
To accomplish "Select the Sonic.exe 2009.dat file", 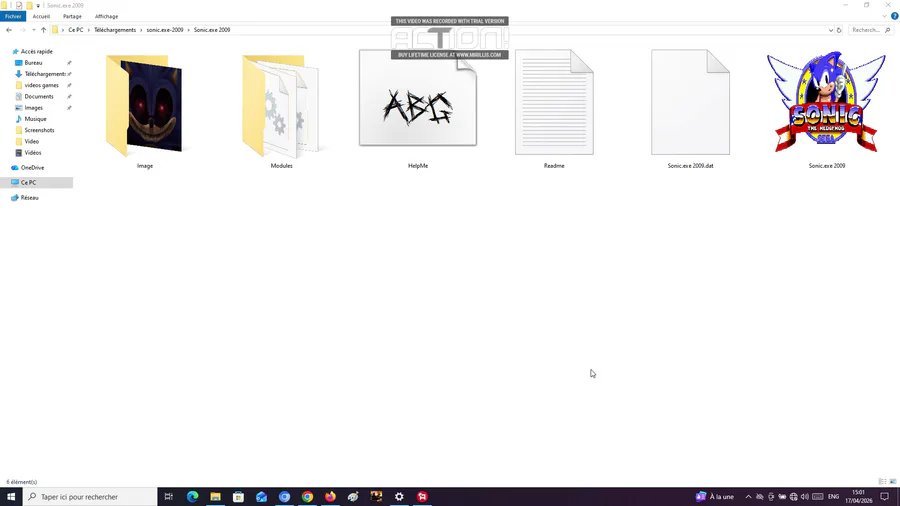I will tap(690, 103).
